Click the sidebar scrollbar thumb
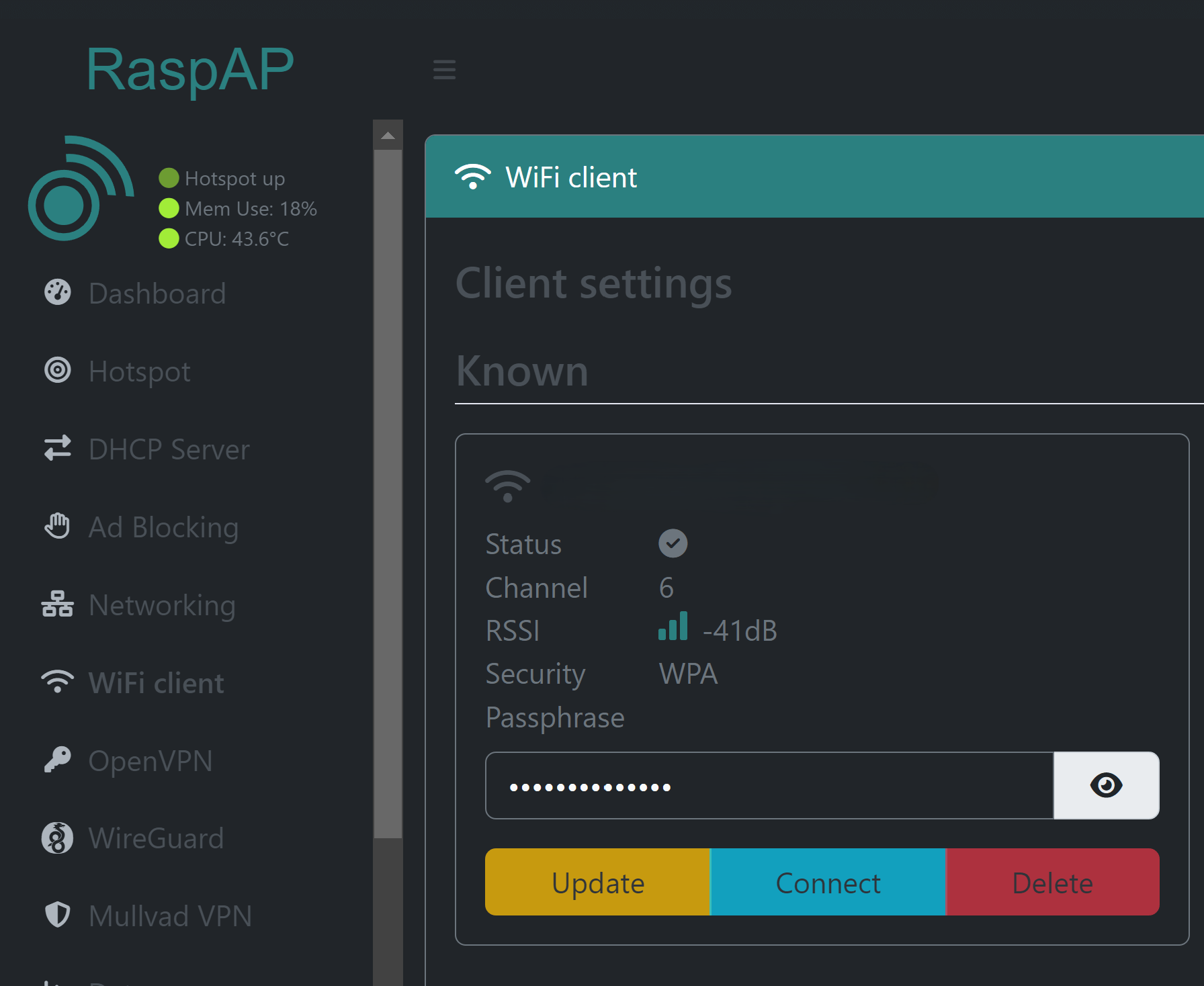Viewport: 1204px width, 986px height. [388, 494]
